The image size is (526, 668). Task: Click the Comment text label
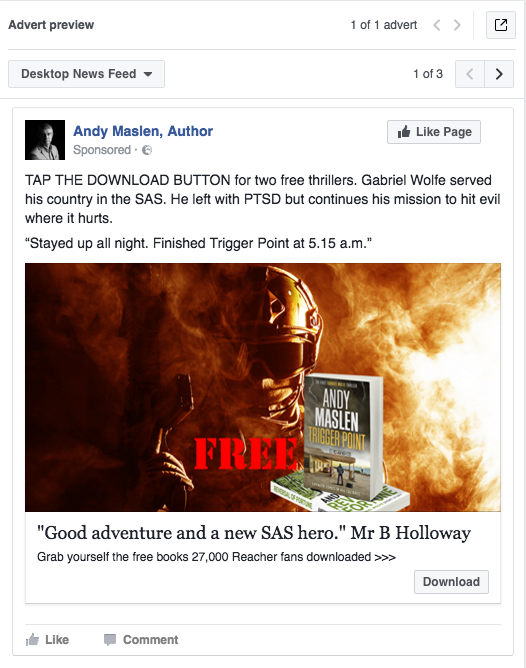[150, 640]
